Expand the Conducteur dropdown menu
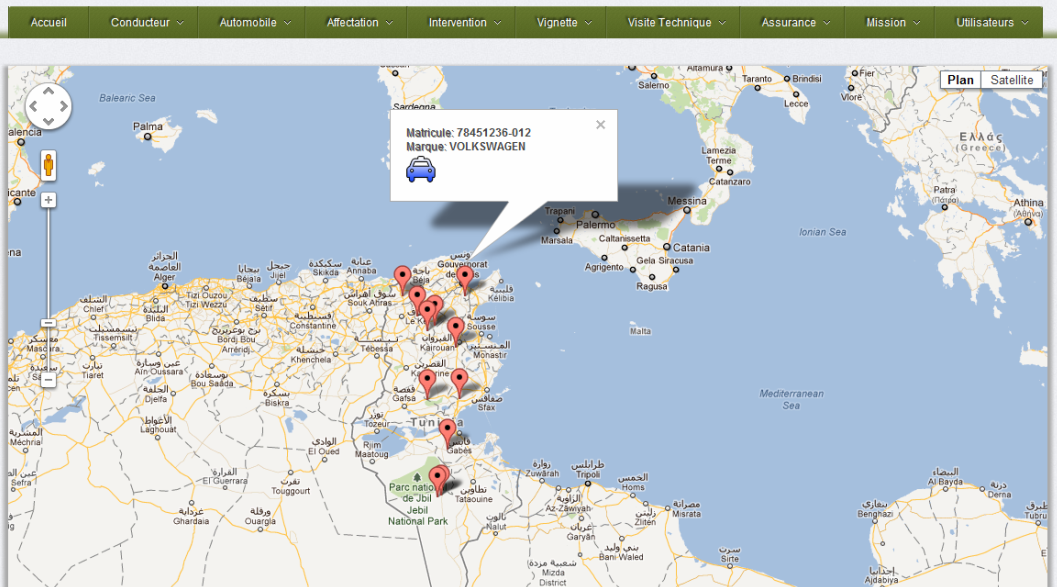Viewport: 1057px width, 587px height. pyautogui.click(x=146, y=22)
